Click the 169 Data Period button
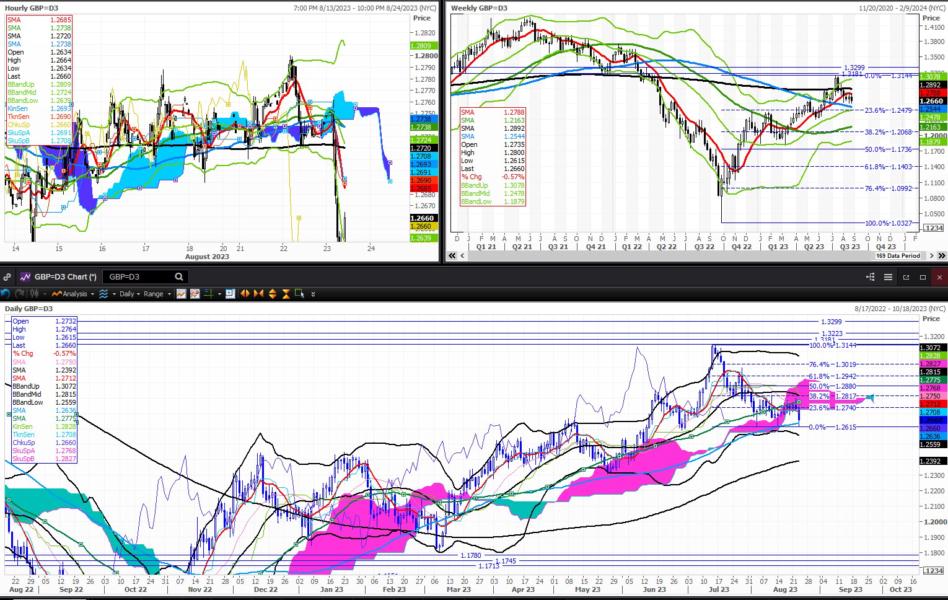This screenshot has height=600, width=948. tap(897, 255)
